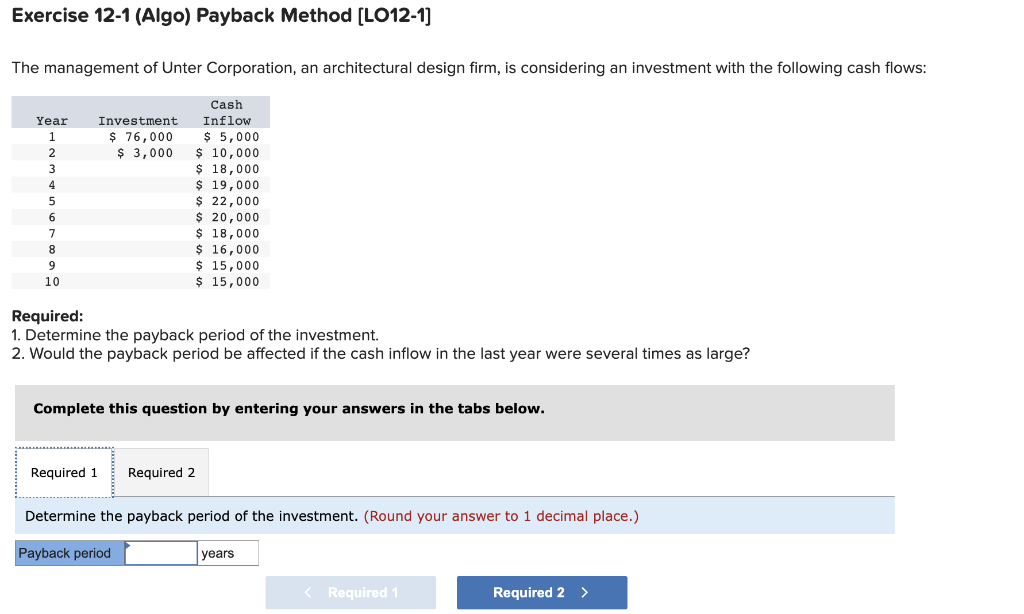Viewport: 1024px width, 614px height.
Task: Click the Year 1 cash inflow of $5,000
Action: 228,136
